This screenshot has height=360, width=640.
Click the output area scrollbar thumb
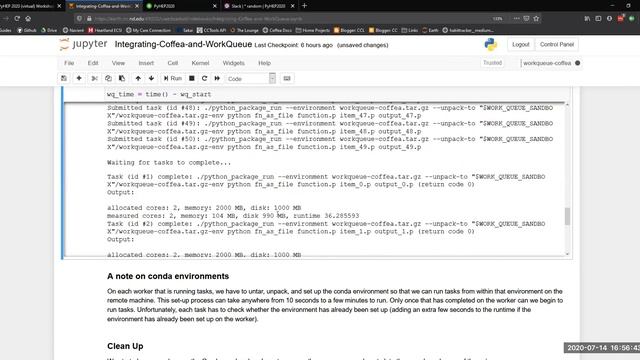[567, 216]
